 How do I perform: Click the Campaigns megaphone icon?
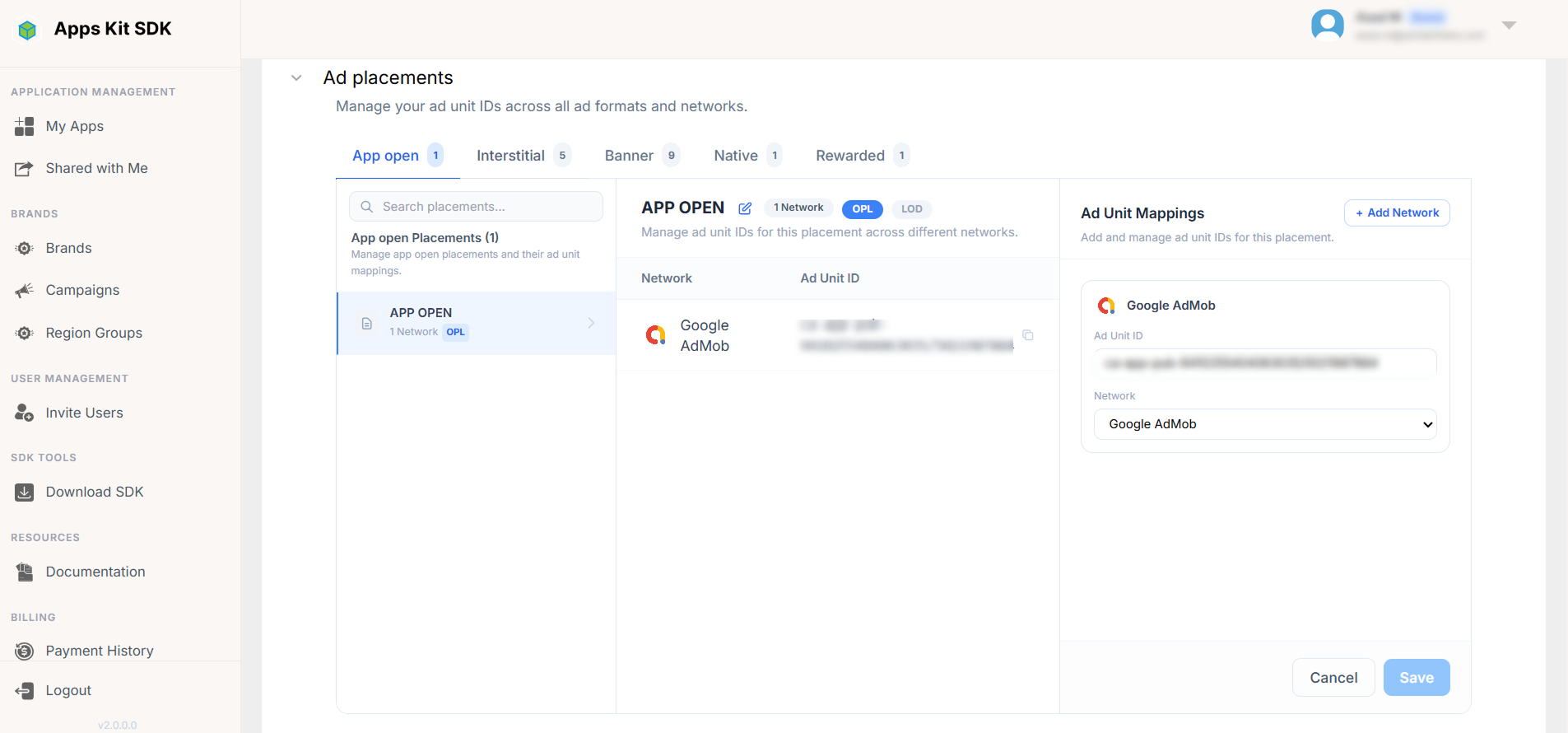click(25, 290)
